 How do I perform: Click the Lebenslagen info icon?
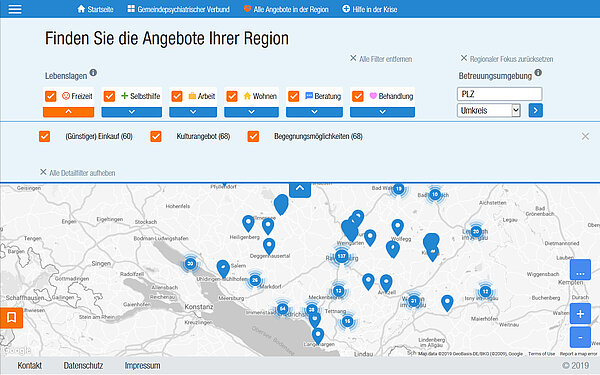[93, 72]
